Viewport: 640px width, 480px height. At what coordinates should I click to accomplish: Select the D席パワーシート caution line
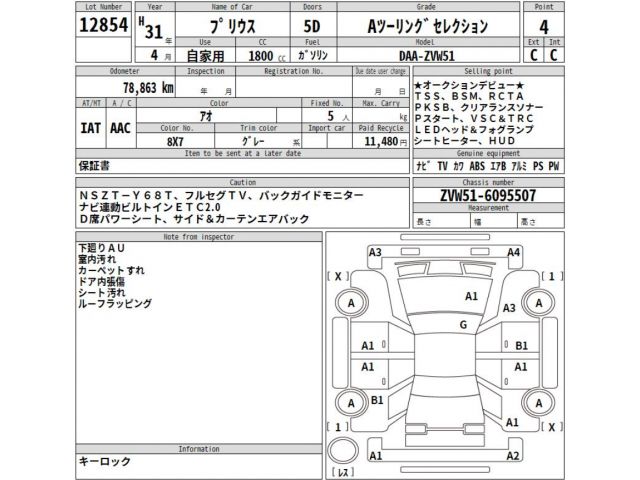coord(194,219)
